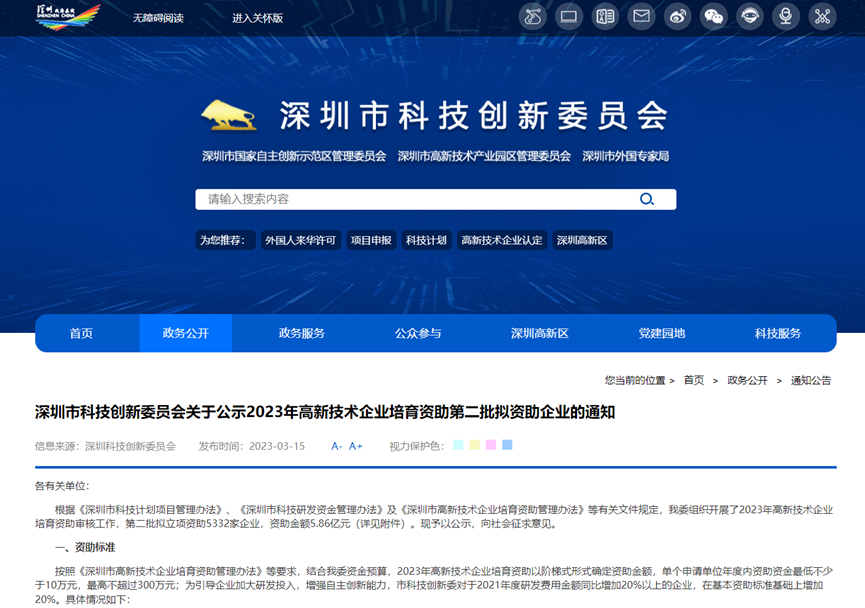
Task: Click the laptop computer icon
Action: pyautogui.click(x=569, y=16)
